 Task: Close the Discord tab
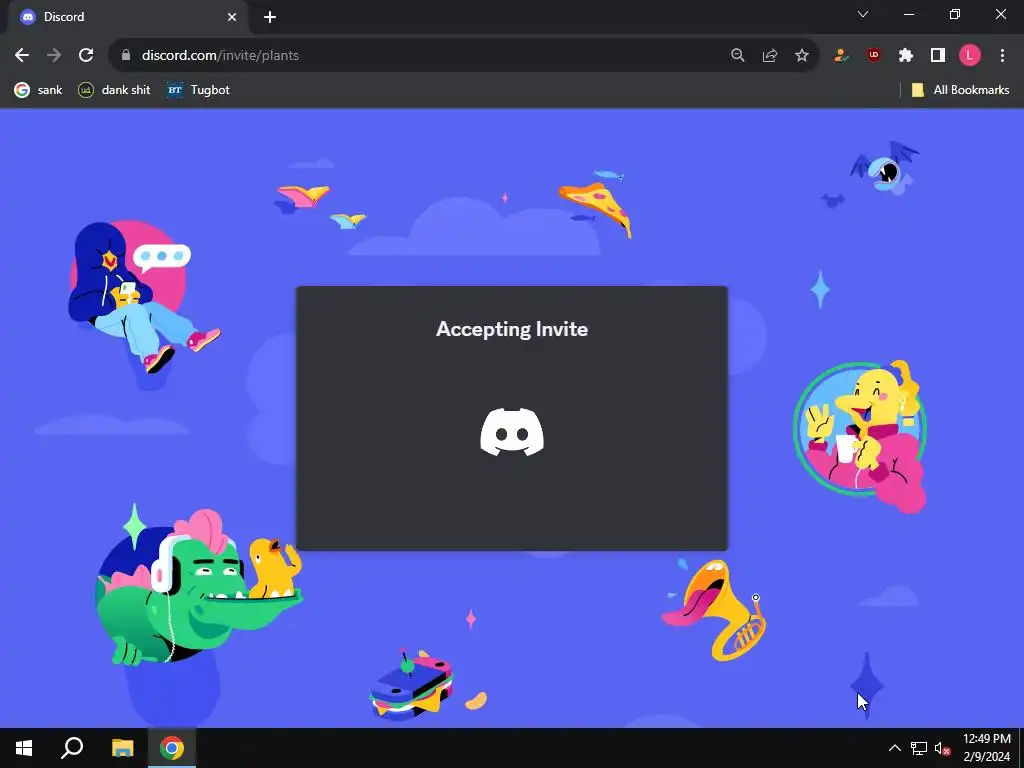[232, 17]
